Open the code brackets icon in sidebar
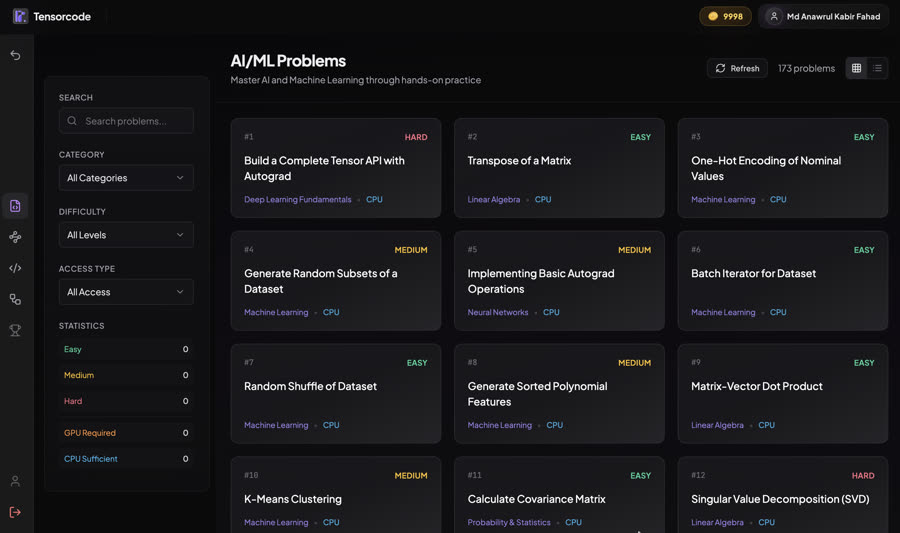This screenshot has height=533, width=900. pyautogui.click(x=15, y=268)
